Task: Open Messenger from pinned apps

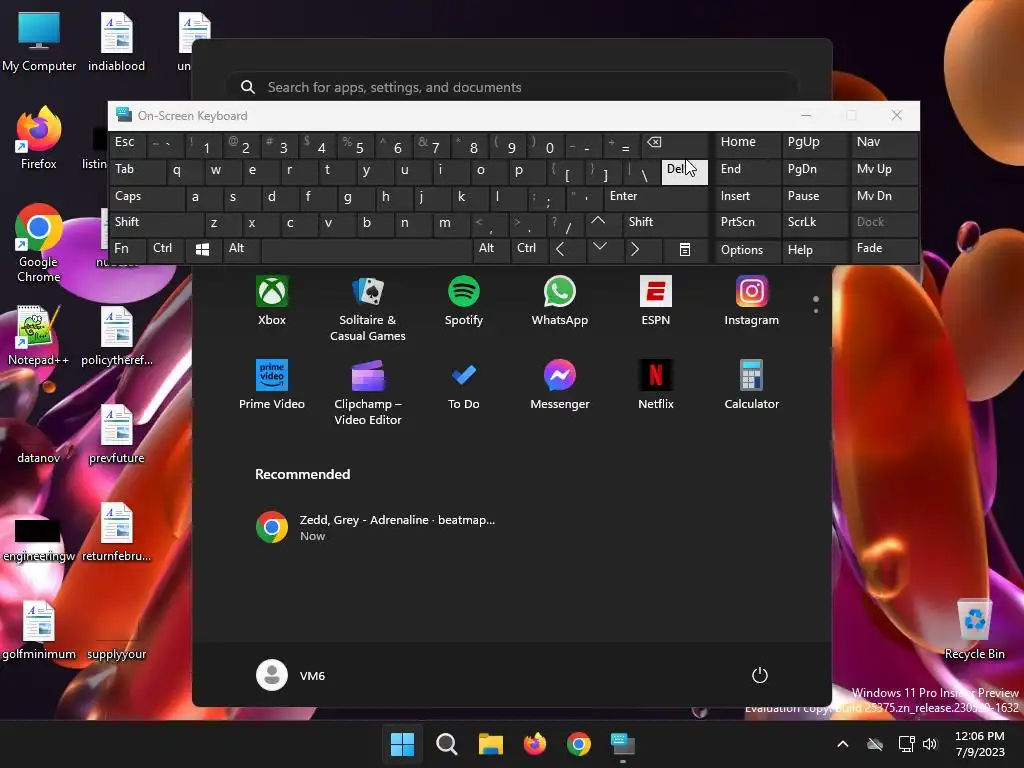Action: [x=560, y=385]
